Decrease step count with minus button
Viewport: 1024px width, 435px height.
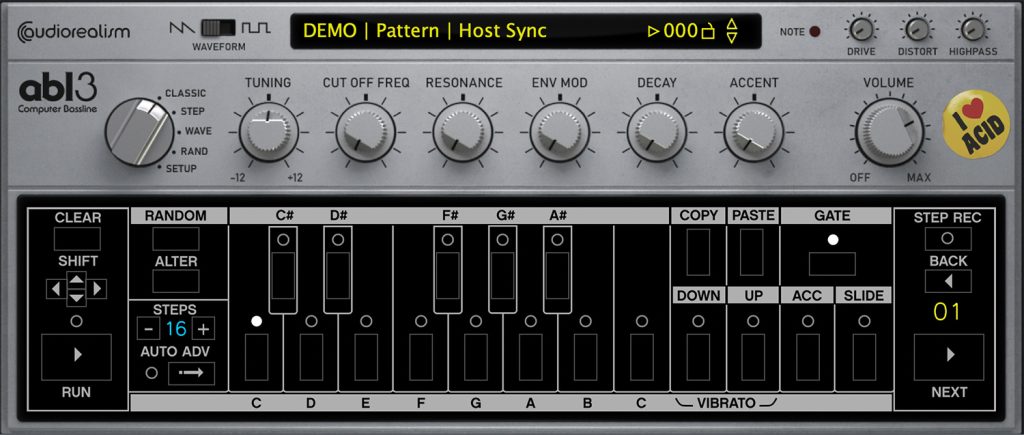[x=148, y=329]
